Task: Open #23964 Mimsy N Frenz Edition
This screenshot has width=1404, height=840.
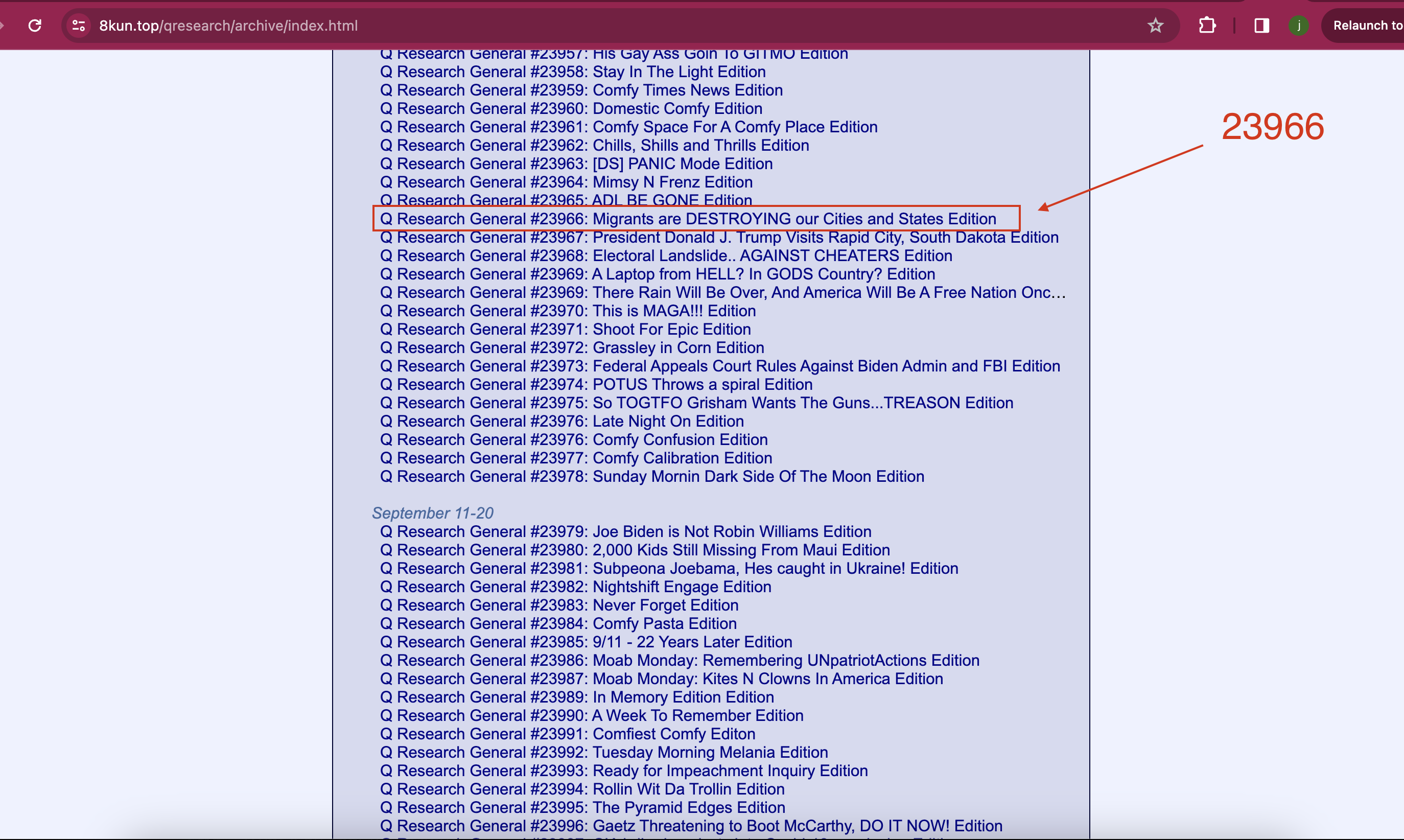Action: tap(566, 182)
